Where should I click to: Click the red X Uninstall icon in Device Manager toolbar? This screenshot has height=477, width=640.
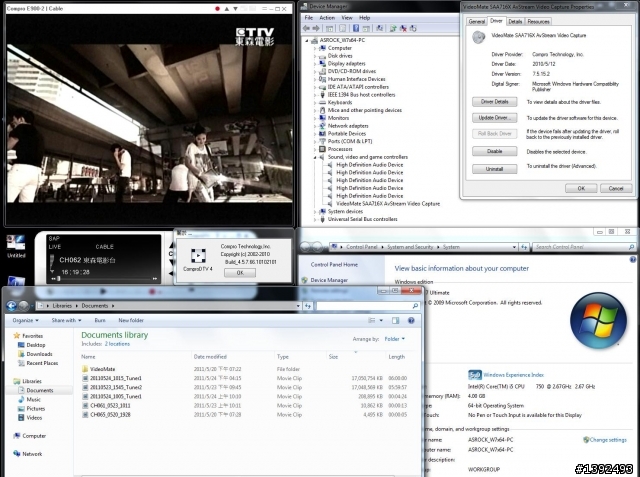pyautogui.click(x=403, y=28)
